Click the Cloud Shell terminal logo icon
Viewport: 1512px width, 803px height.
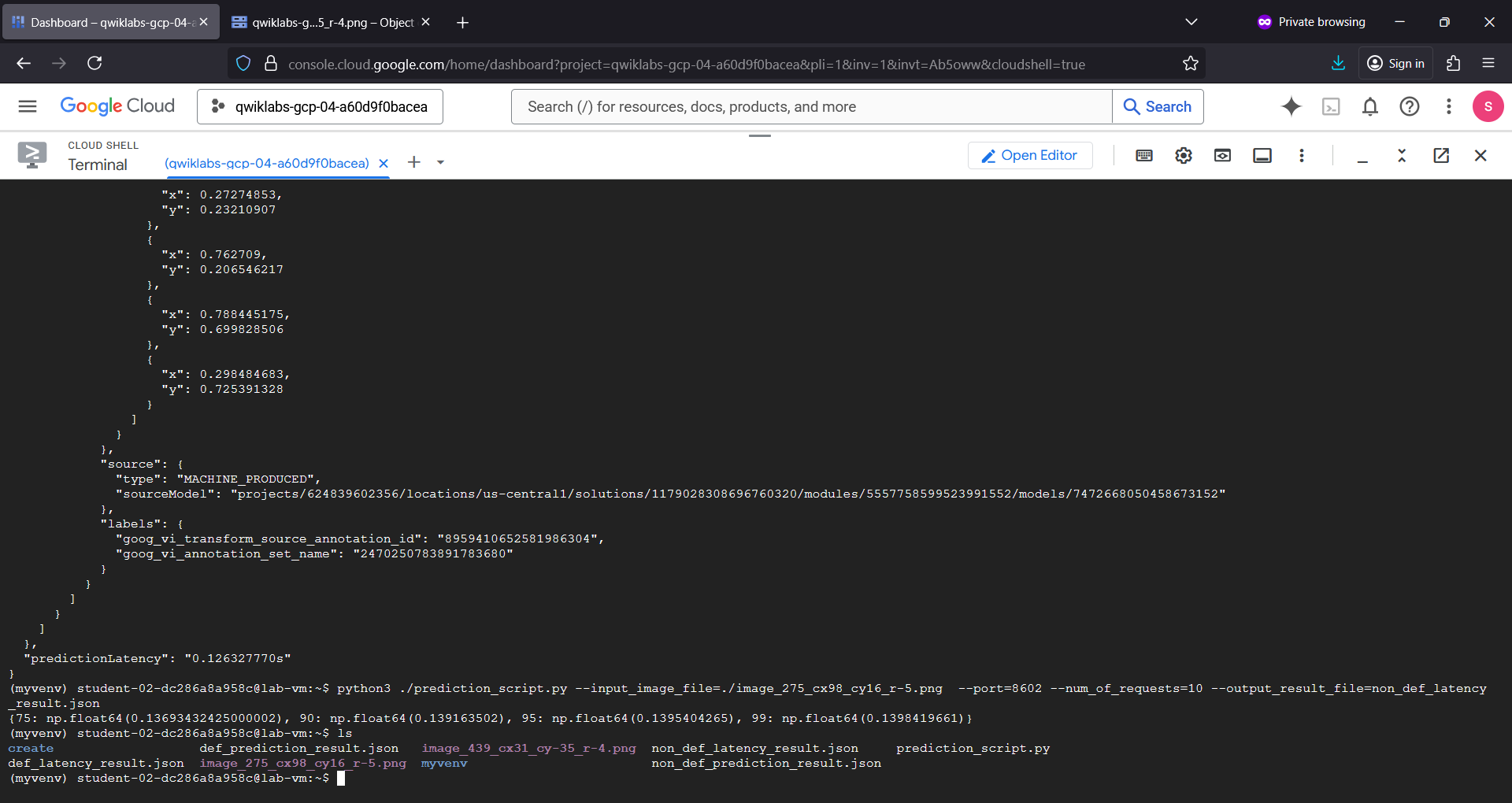(32, 155)
